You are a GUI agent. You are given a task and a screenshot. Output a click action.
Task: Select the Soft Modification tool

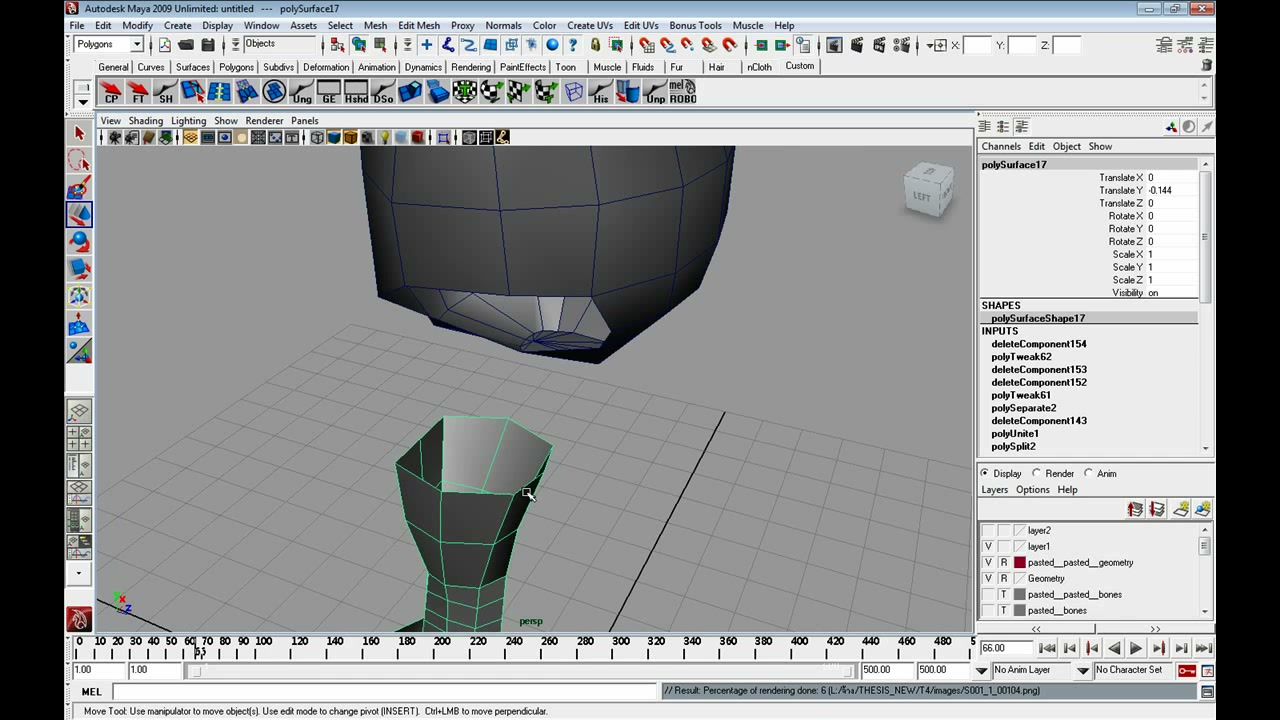coord(80,324)
